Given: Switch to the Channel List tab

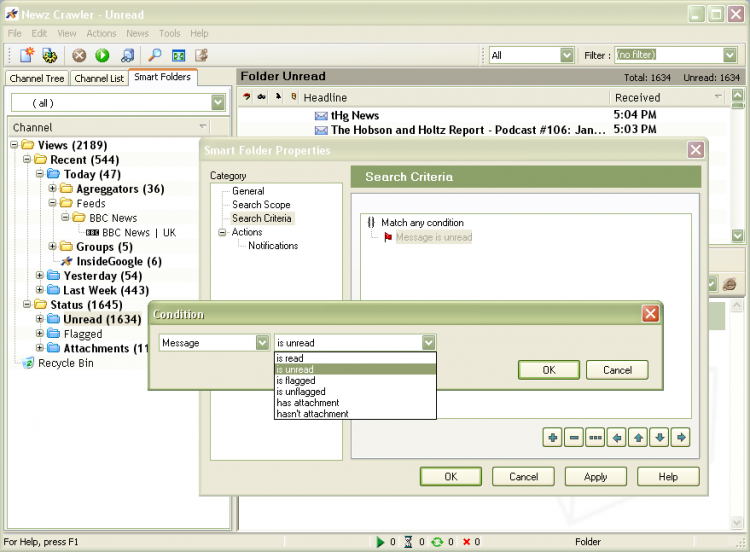Looking at the screenshot, I should tap(99, 78).
